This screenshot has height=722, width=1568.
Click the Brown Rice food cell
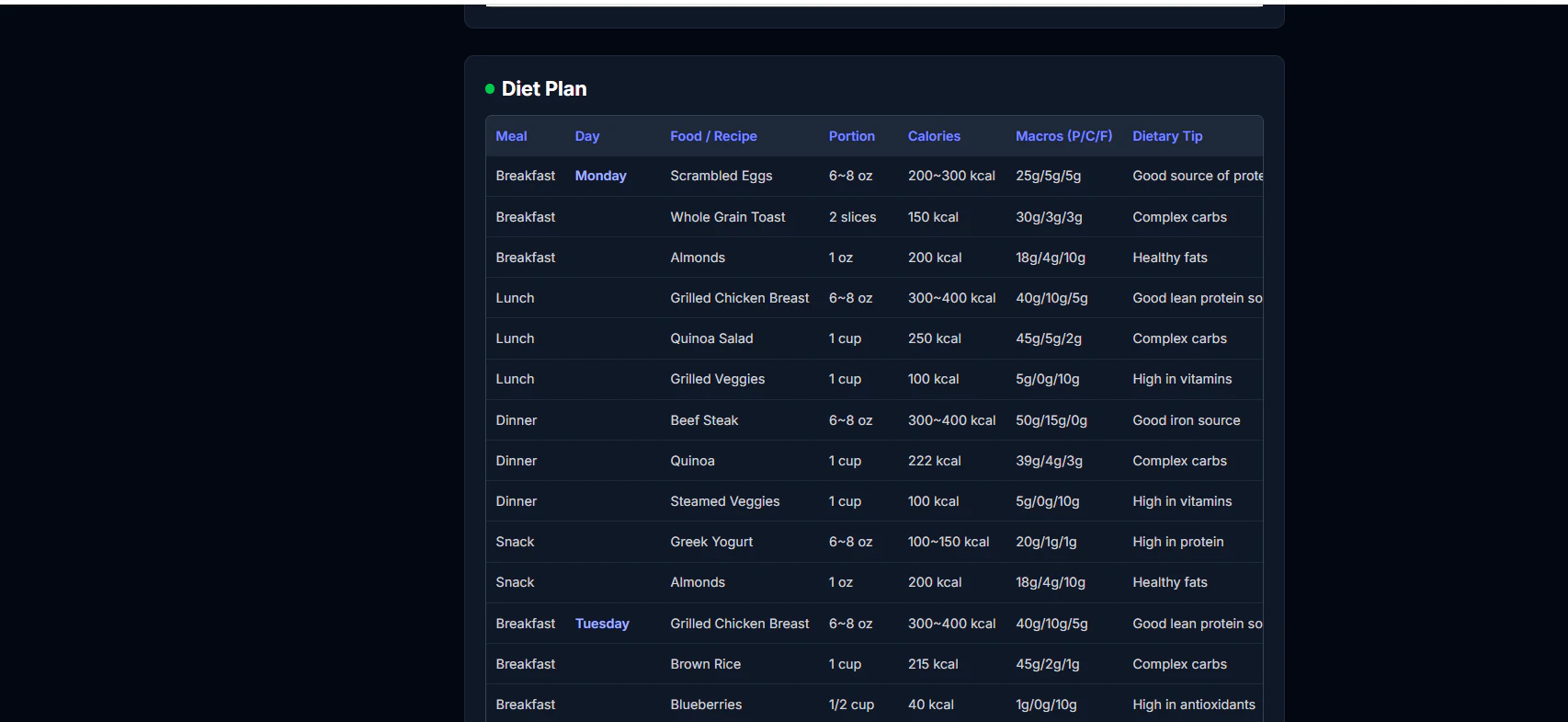pyautogui.click(x=705, y=664)
